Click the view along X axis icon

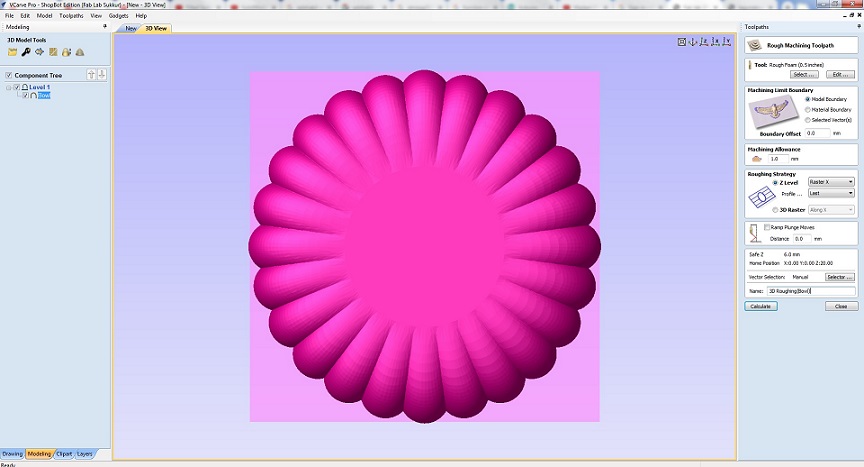(x=715, y=42)
